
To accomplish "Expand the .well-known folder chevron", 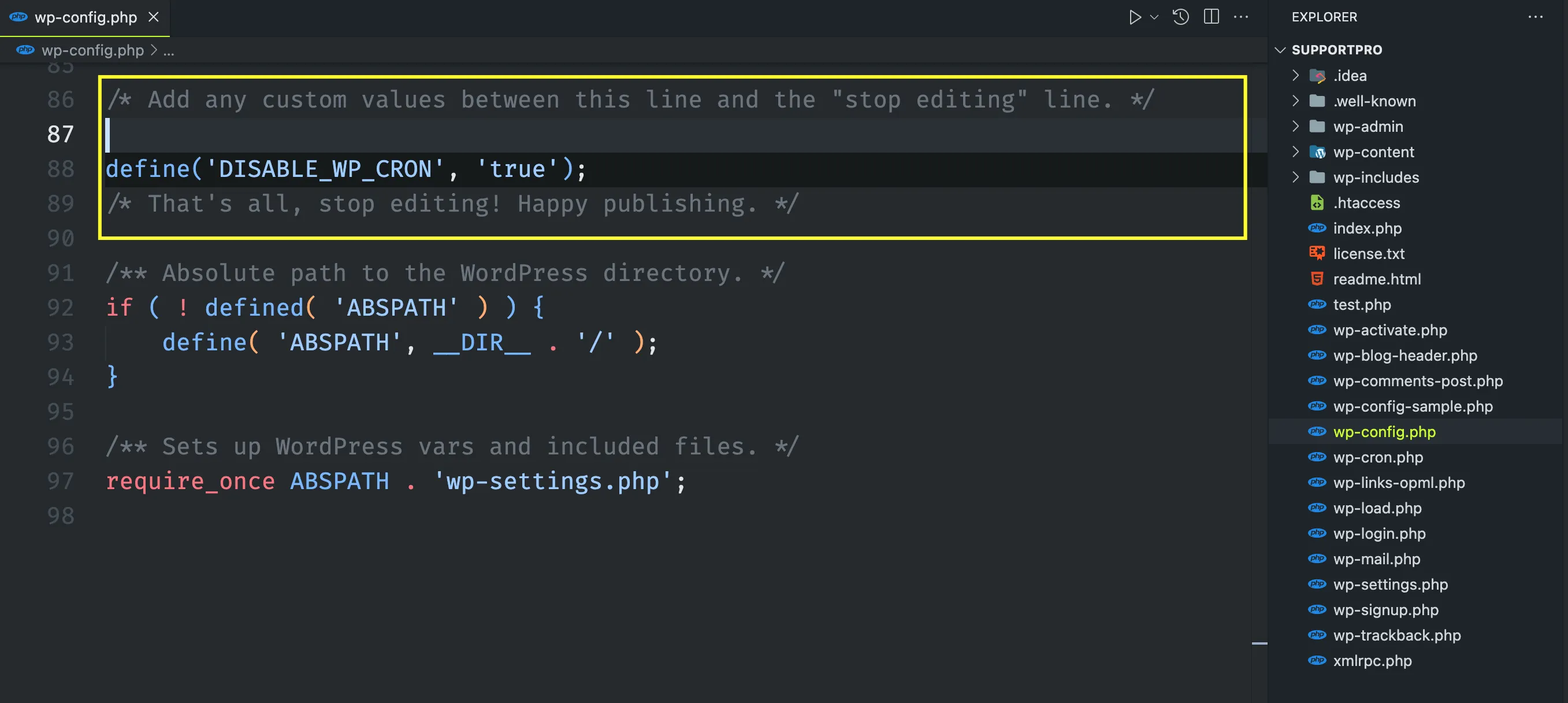I will 1295,101.
